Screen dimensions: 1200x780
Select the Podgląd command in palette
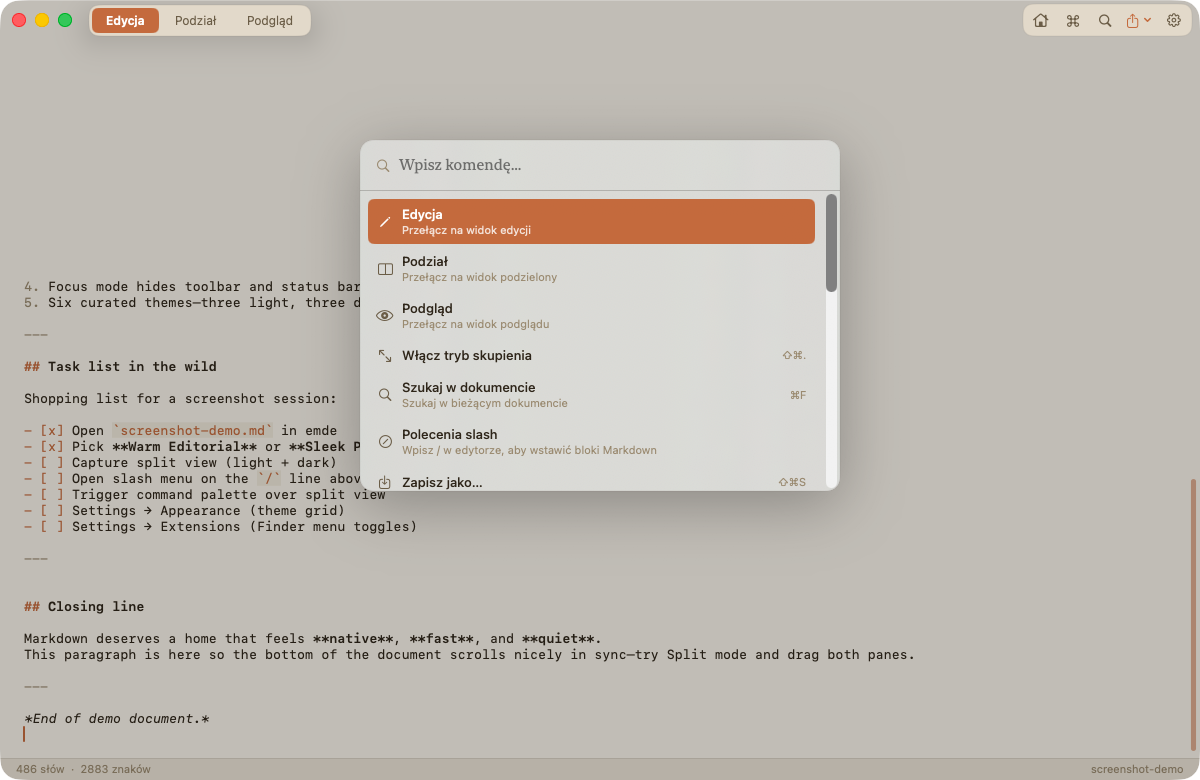pos(591,315)
